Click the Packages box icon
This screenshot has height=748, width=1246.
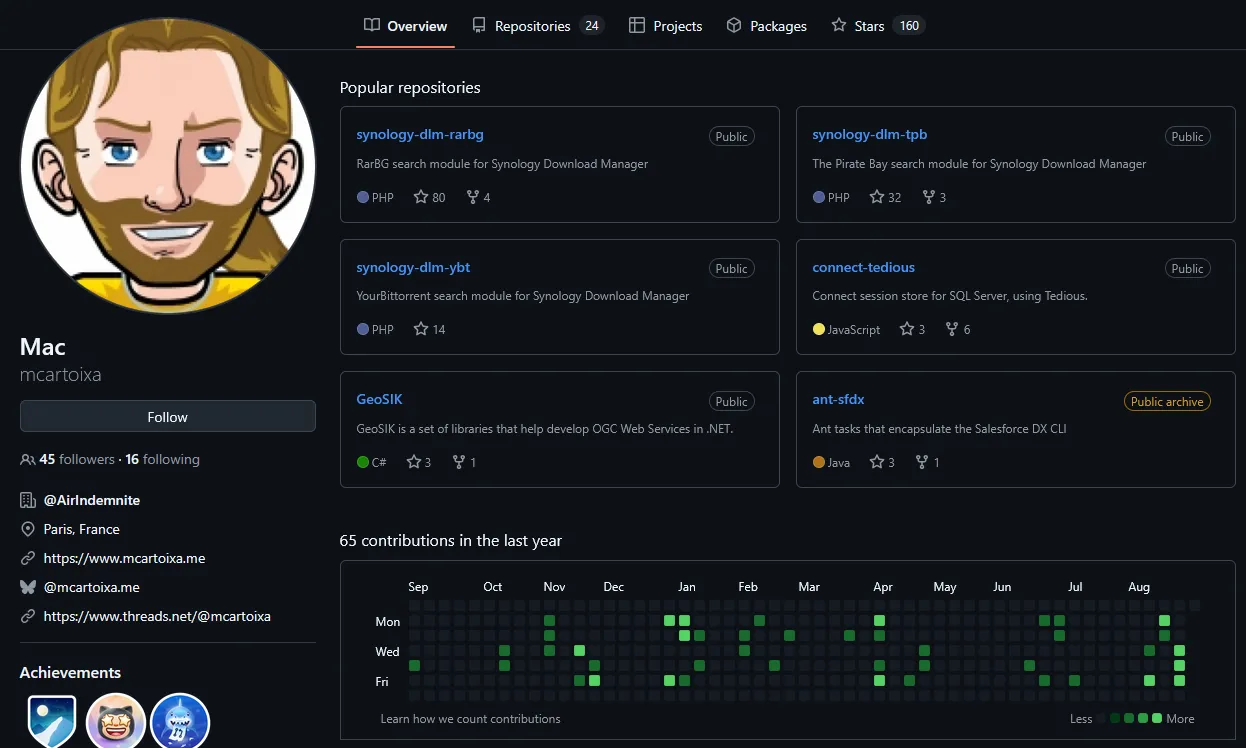pyautogui.click(x=734, y=25)
